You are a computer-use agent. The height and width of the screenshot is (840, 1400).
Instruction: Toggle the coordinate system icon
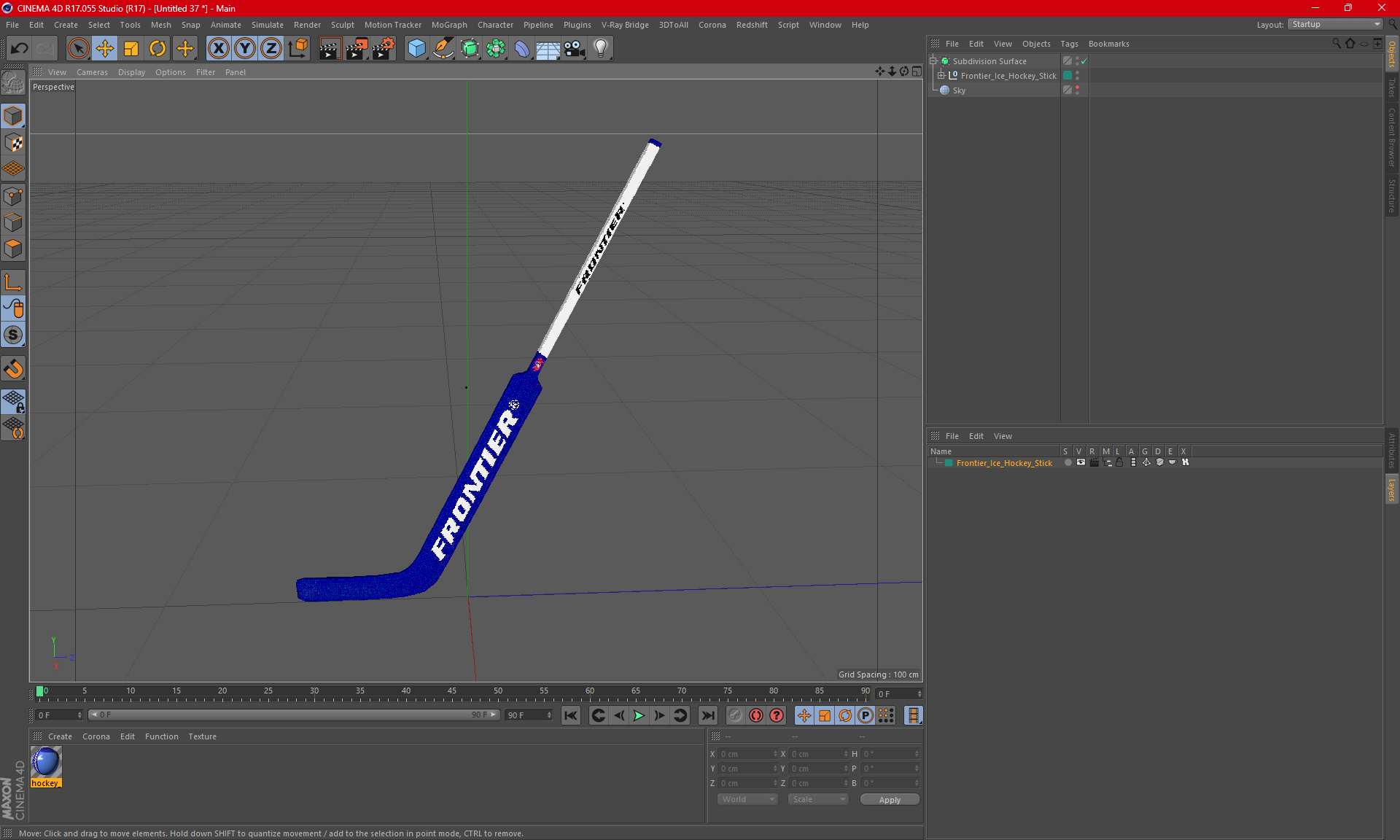[298, 49]
